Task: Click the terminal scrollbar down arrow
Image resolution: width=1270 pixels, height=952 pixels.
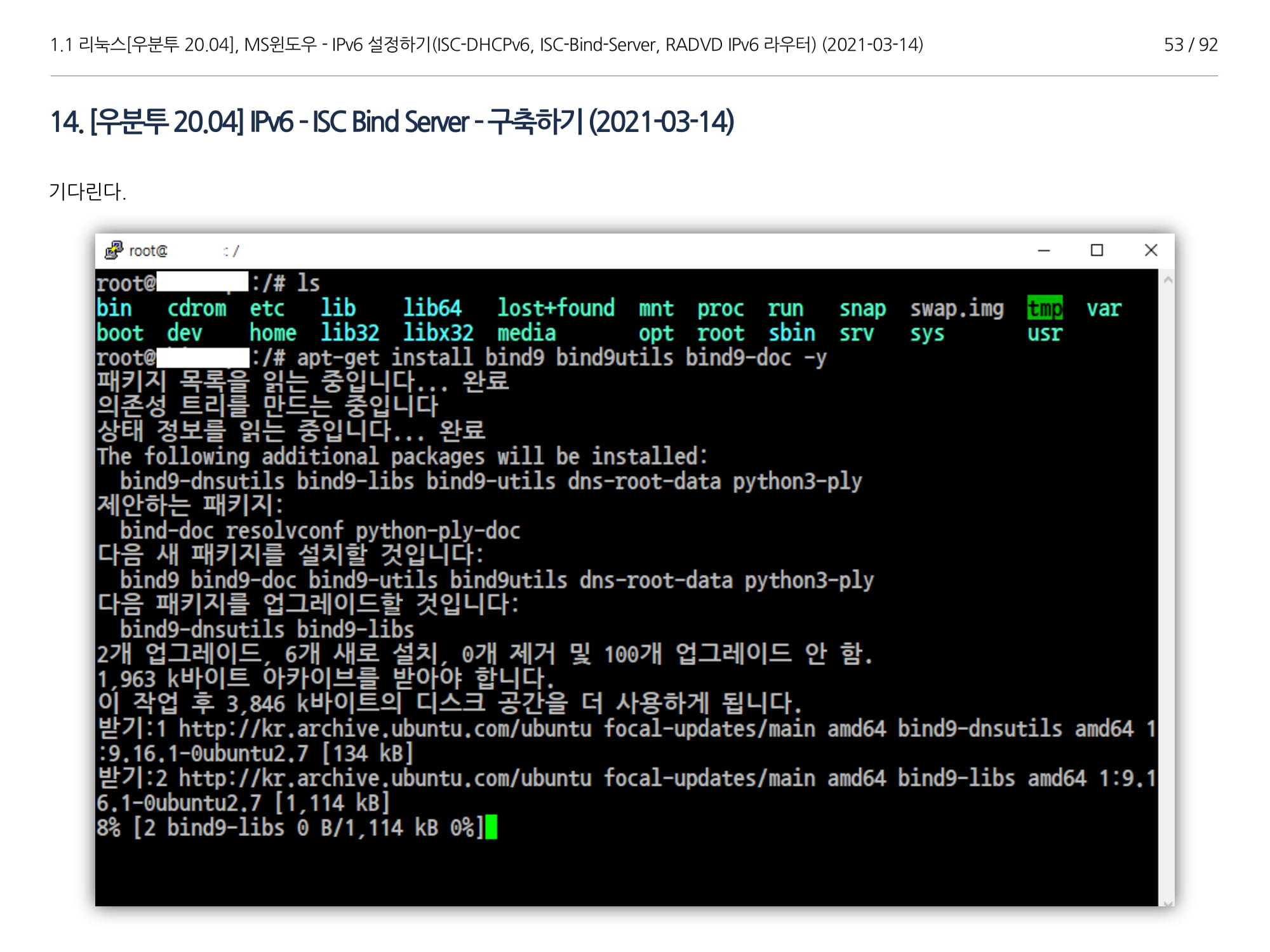Action: (x=1167, y=902)
